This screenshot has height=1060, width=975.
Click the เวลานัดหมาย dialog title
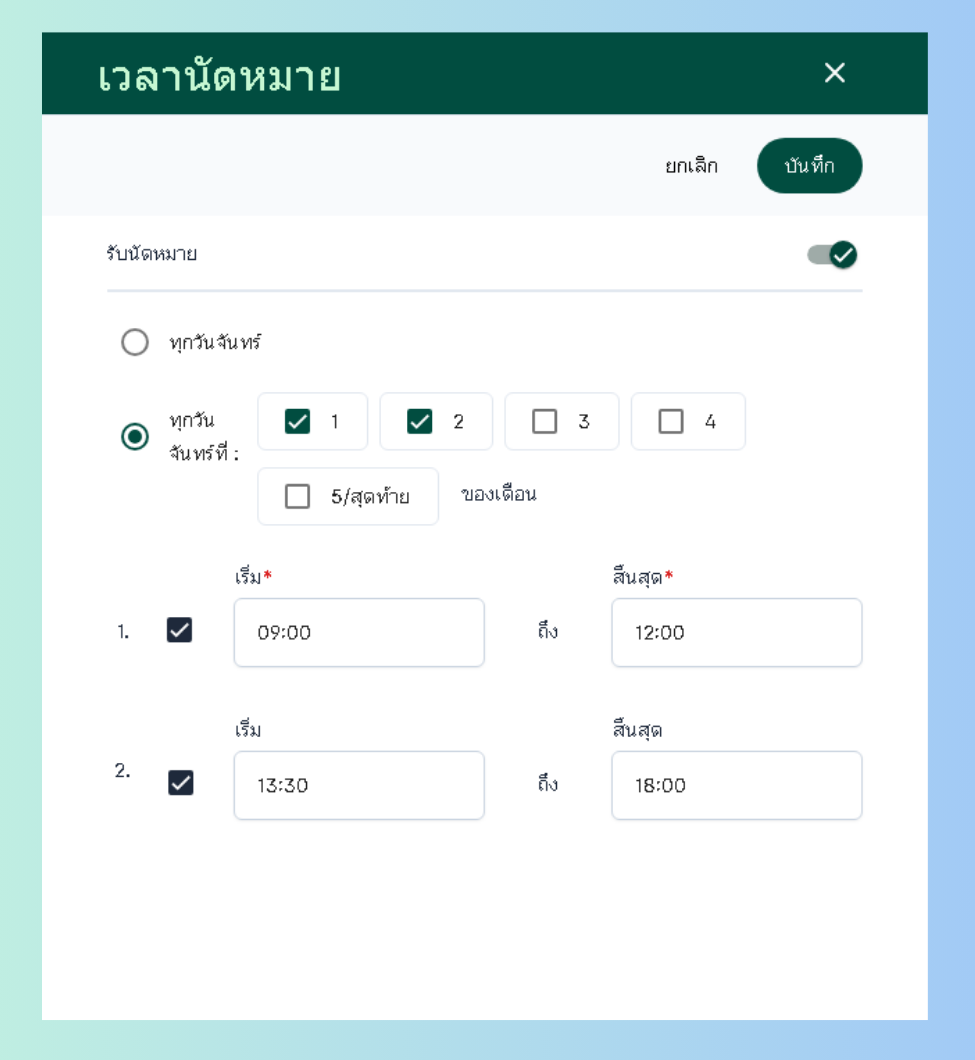pos(219,76)
